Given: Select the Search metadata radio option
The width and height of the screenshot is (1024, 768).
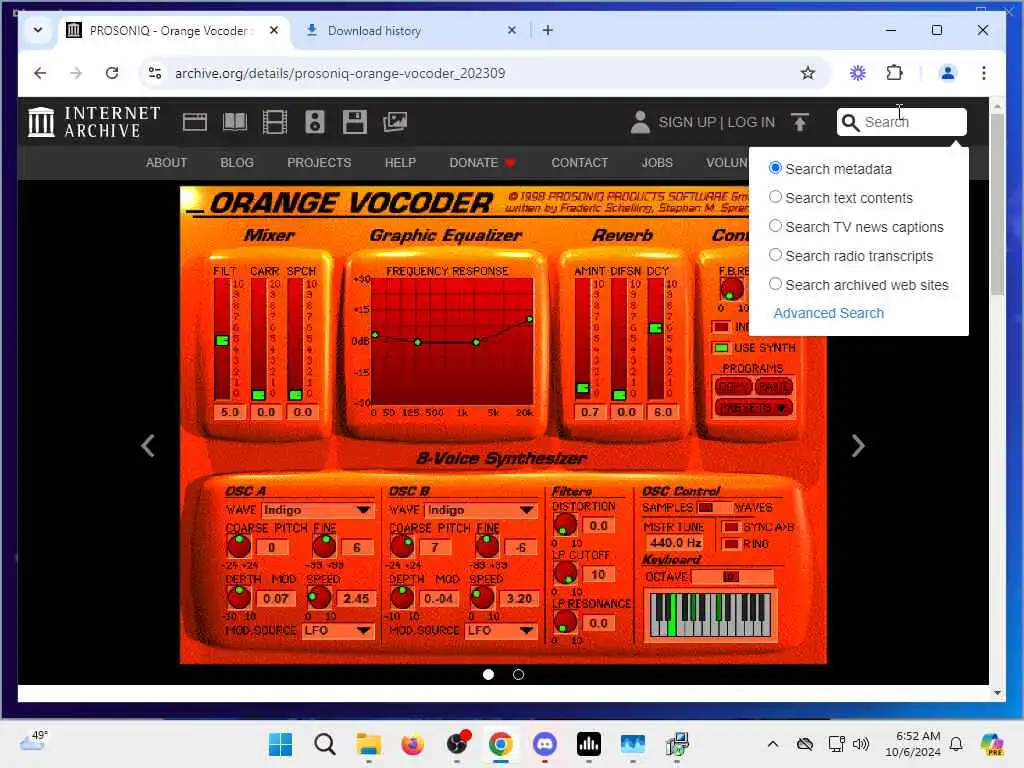Looking at the screenshot, I should tap(775, 168).
